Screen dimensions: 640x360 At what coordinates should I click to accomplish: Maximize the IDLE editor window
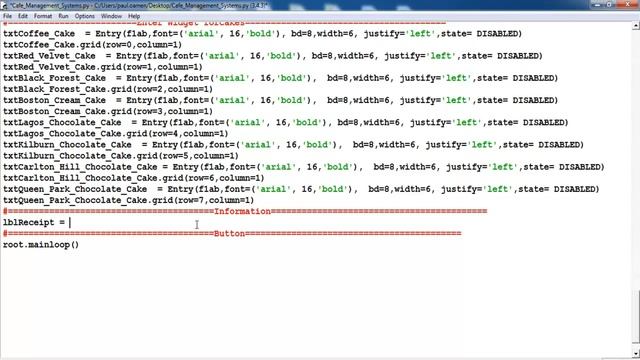tap(609, 4)
